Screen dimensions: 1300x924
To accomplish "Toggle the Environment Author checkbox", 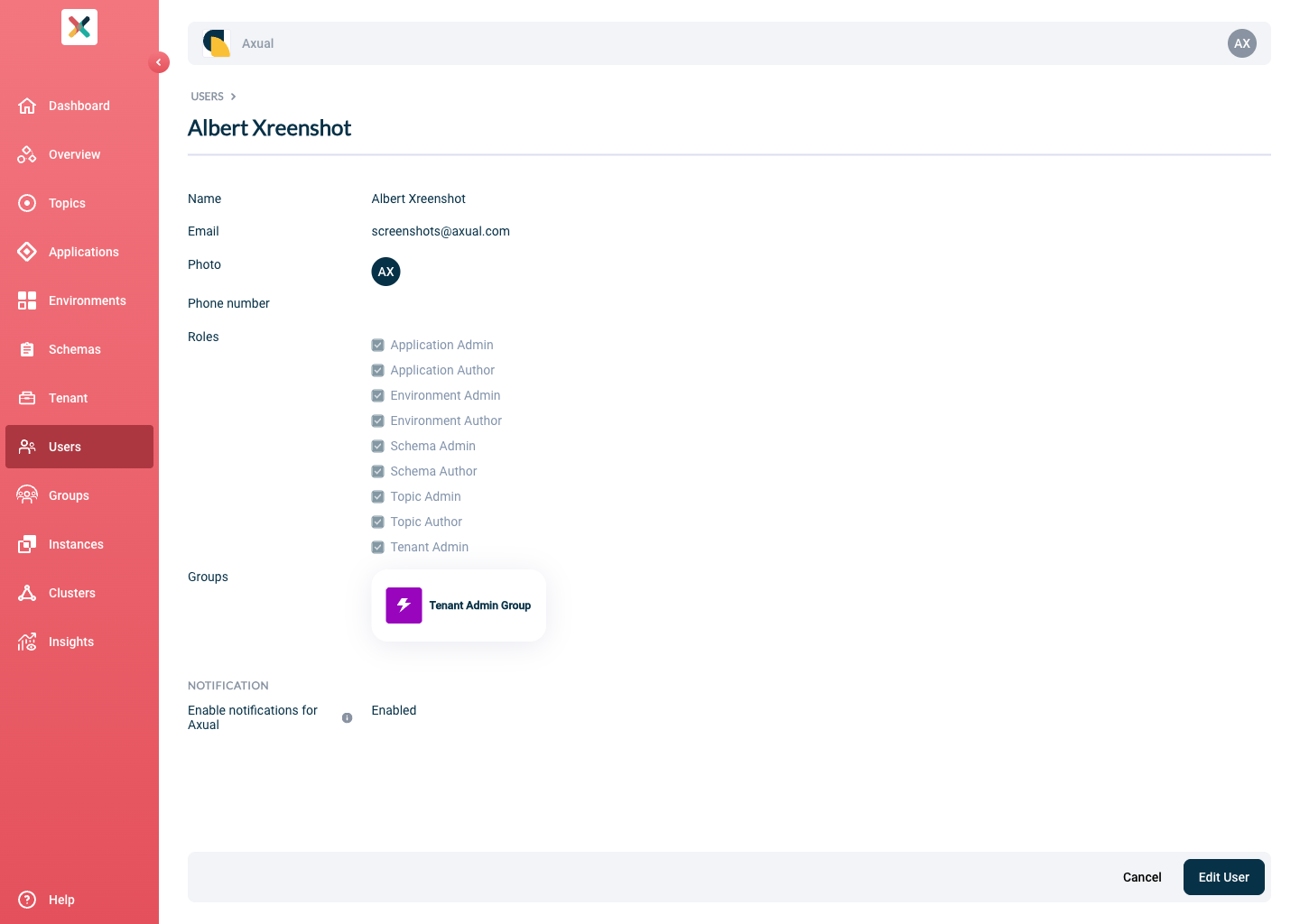I will point(377,420).
